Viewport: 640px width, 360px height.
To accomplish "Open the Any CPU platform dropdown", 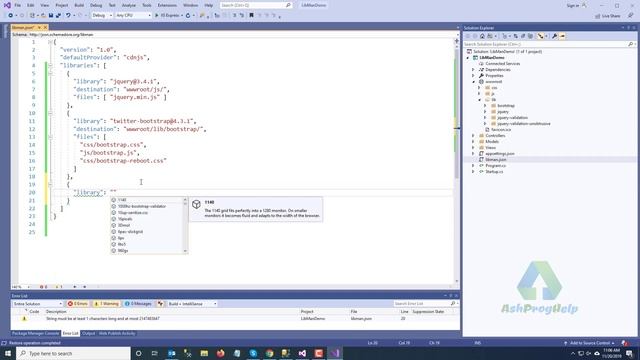I will click(x=133, y=16).
